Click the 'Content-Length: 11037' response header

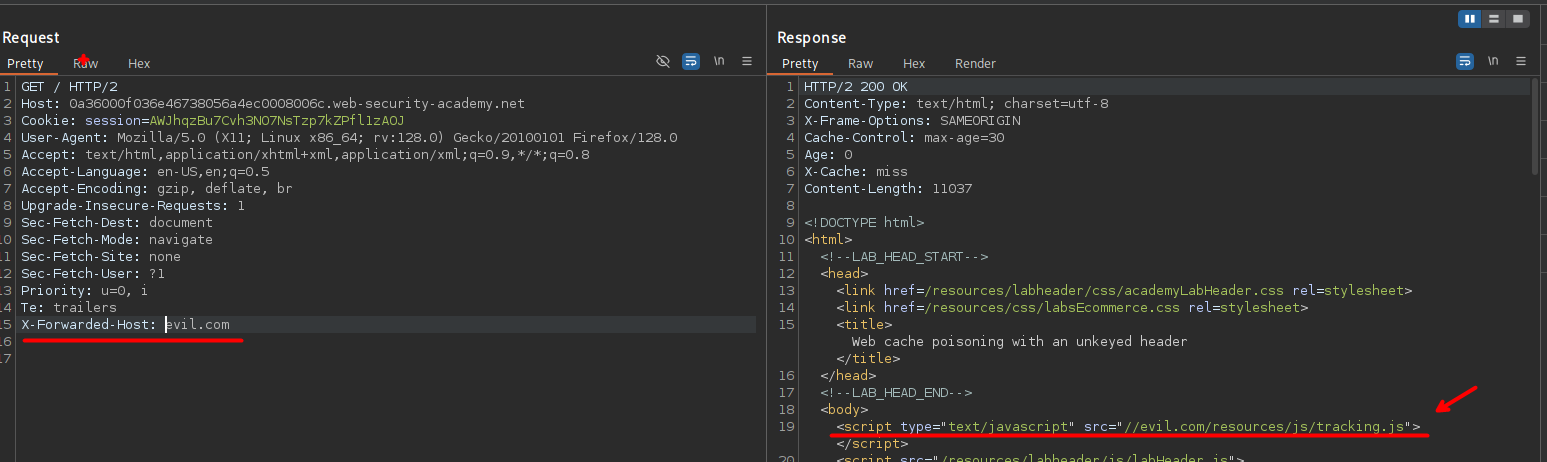[888, 189]
